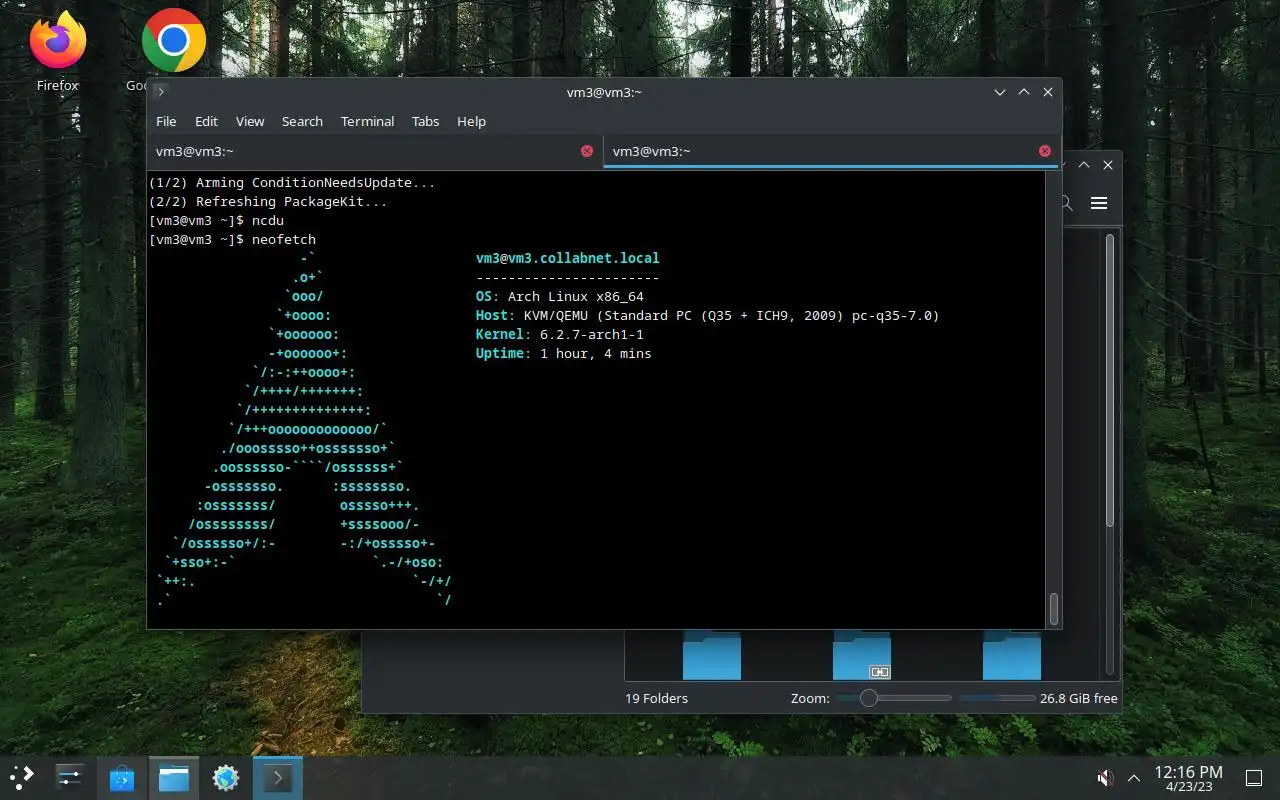Expand the hidden system tray icons arrow
The height and width of the screenshot is (800, 1280).
[1134, 778]
